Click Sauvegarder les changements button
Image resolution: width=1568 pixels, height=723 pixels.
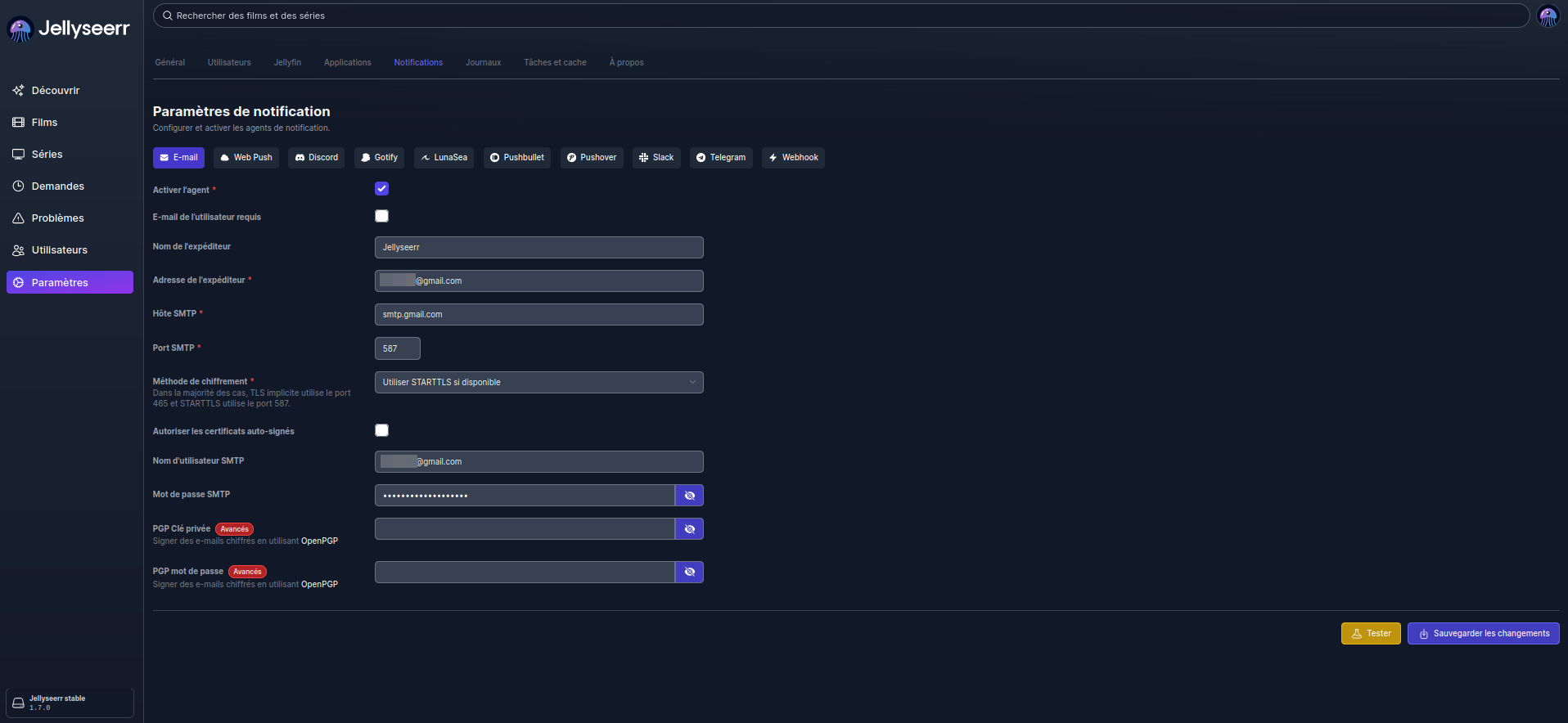pos(1483,634)
